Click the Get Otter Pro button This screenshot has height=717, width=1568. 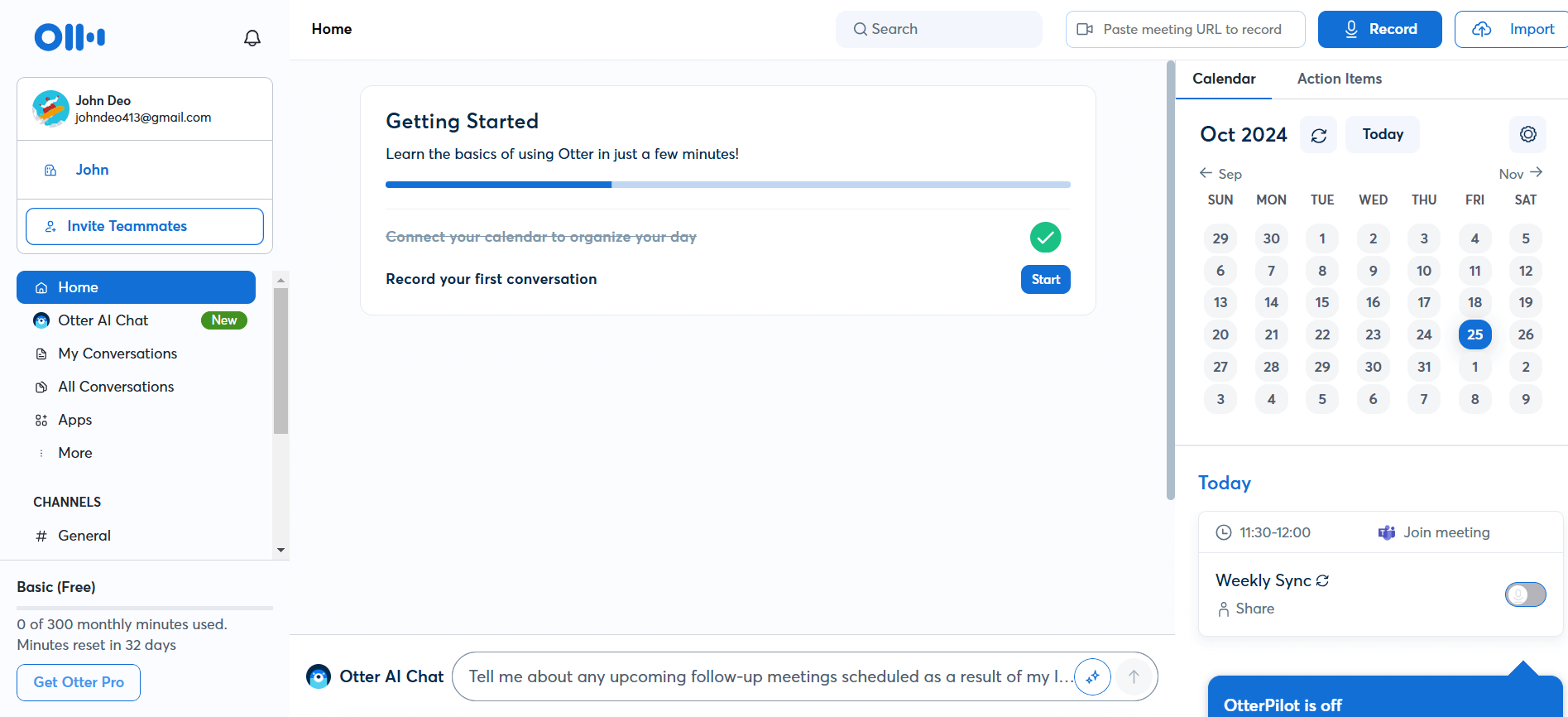point(79,682)
